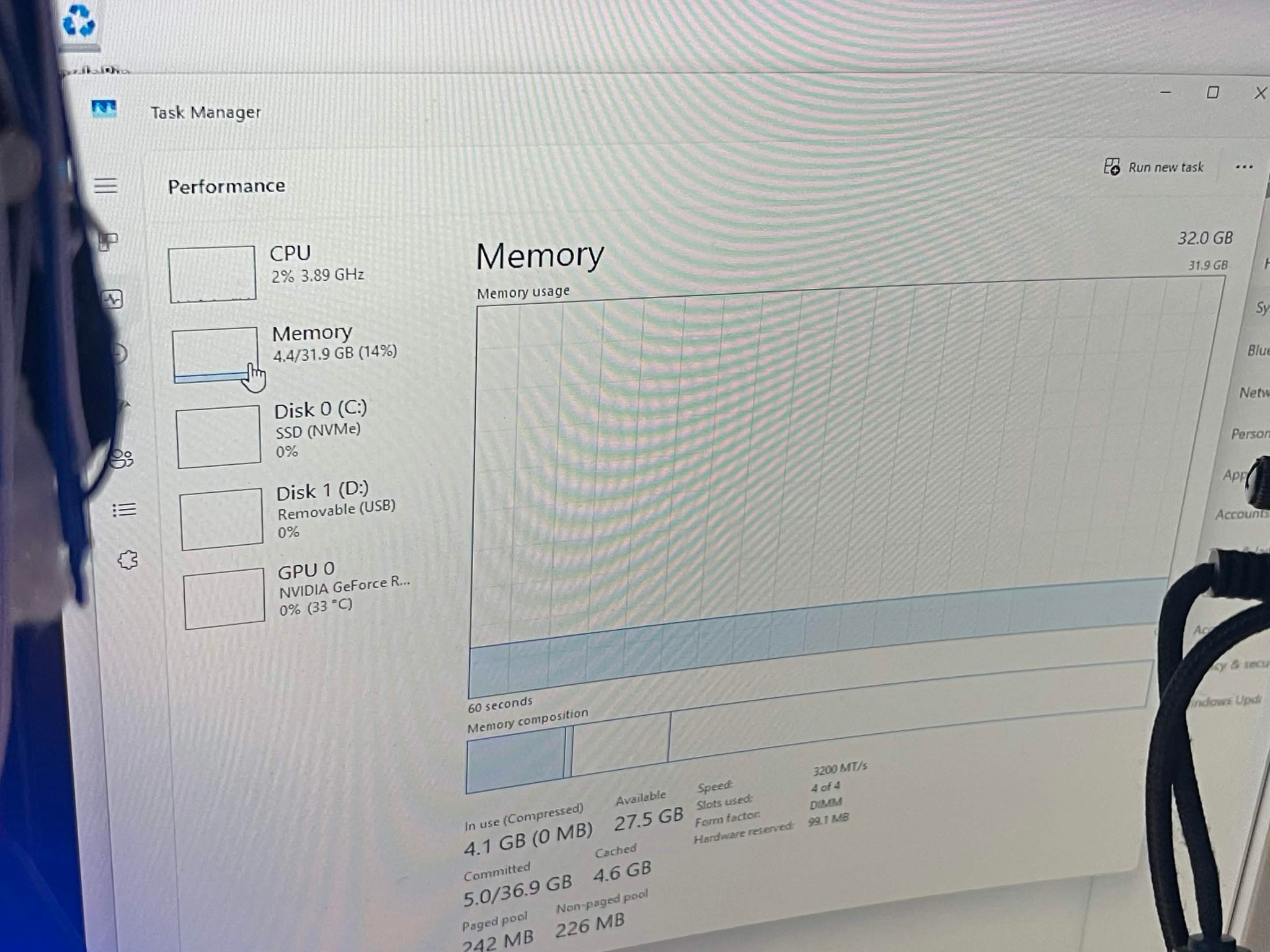Open Network item in Settings window behind
This screenshot has height=952, width=1270.
coord(1254,392)
